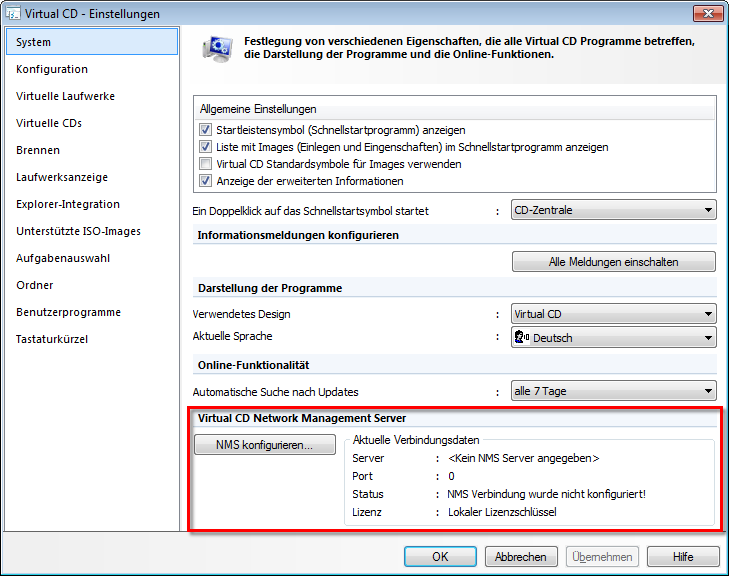Select Benutzerprogramme in the sidebar
The height and width of the screenshot is (576, 729).
[92, 311]
